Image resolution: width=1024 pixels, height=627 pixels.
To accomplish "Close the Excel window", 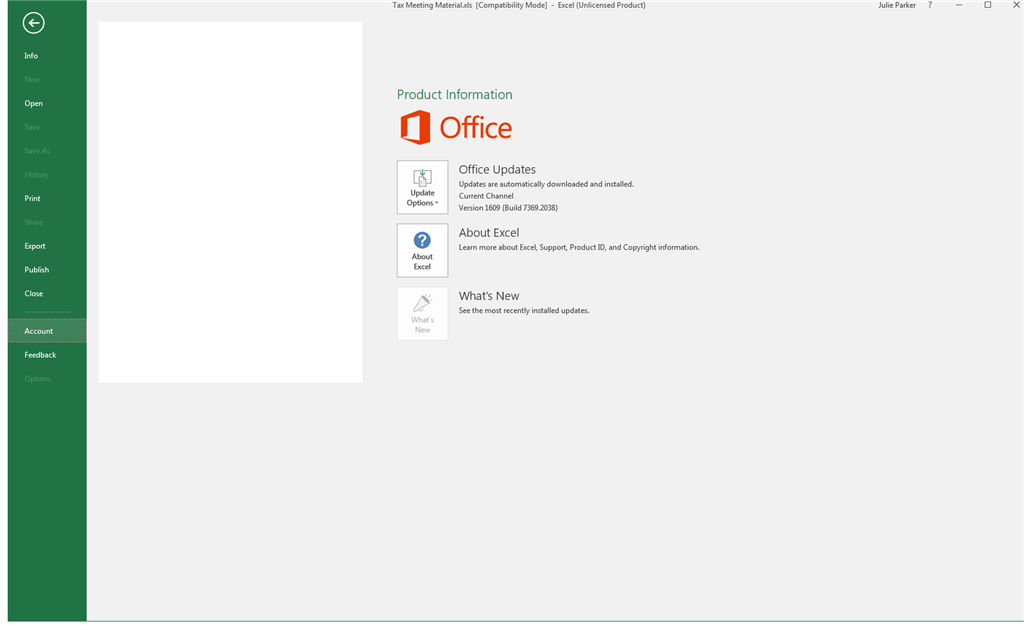I will coord(1016,5).
